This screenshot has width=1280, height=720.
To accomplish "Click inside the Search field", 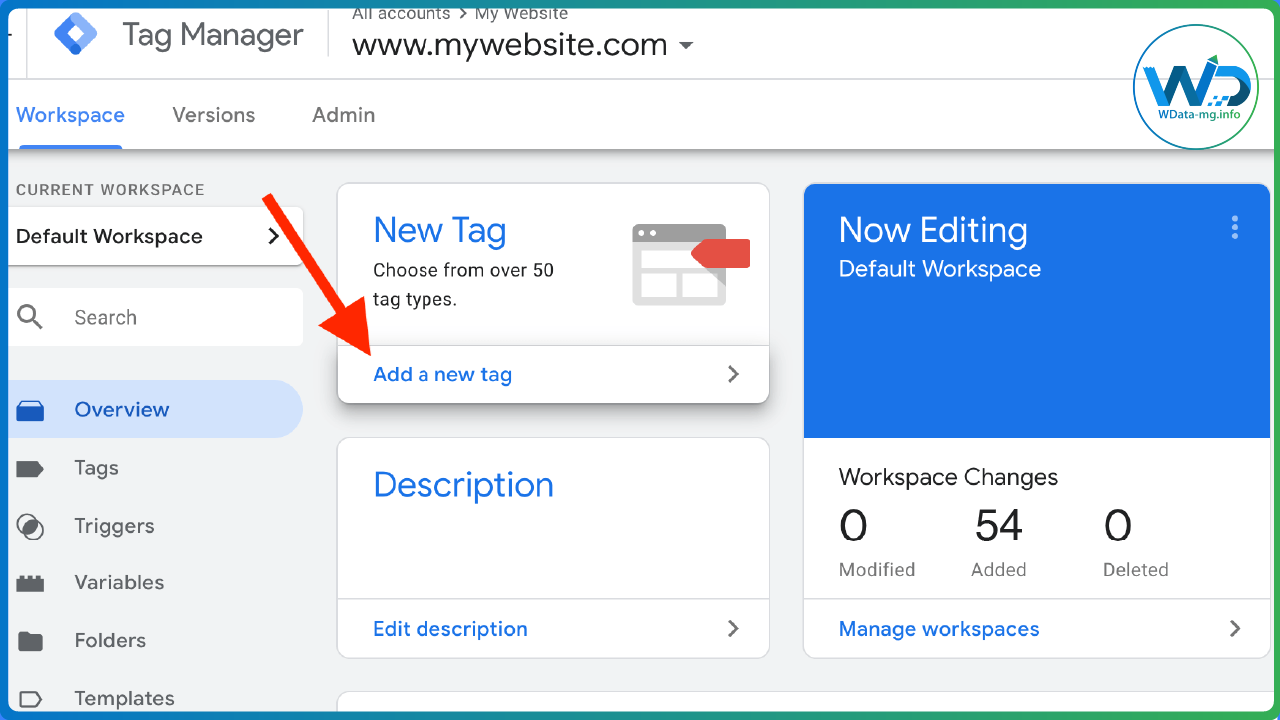I will [150, 317].
